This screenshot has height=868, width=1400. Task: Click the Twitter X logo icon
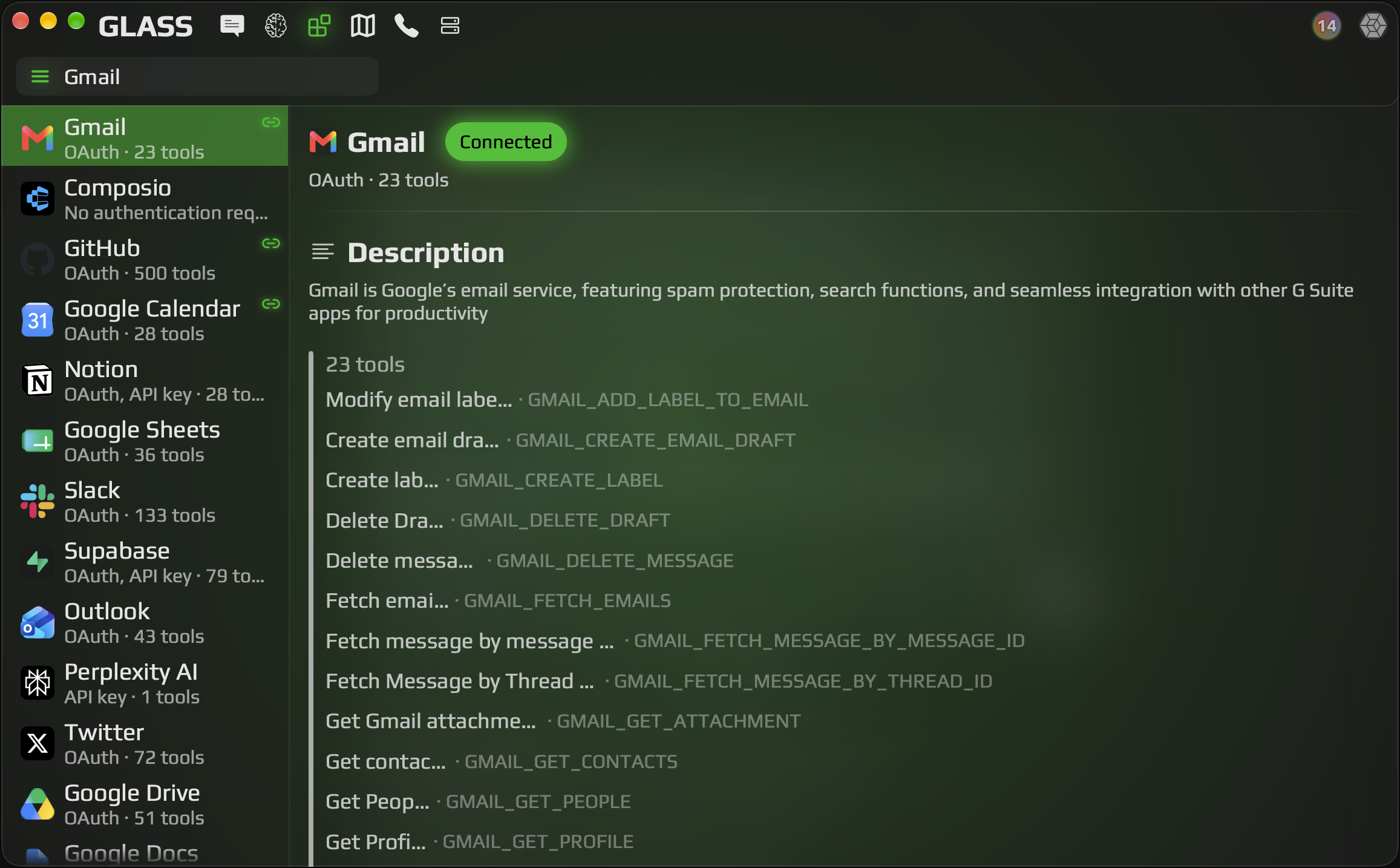(x=38, y=744)
